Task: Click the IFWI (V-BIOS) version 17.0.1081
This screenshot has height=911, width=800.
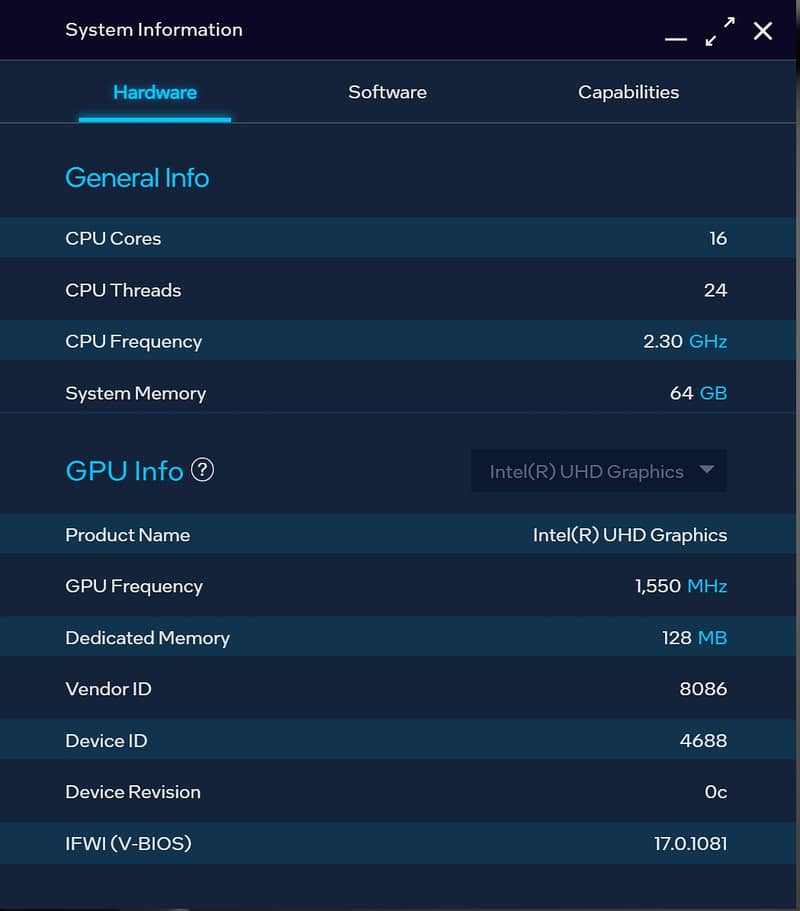Action: click(x=690, y=844)
